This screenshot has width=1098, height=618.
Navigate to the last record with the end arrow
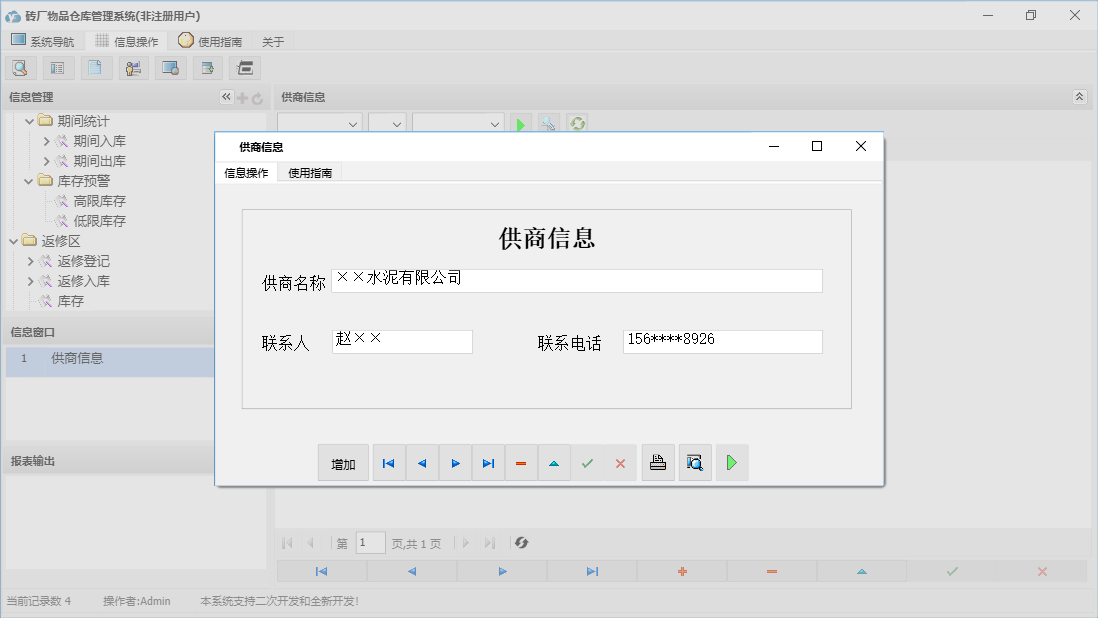(x=488, y=462)
